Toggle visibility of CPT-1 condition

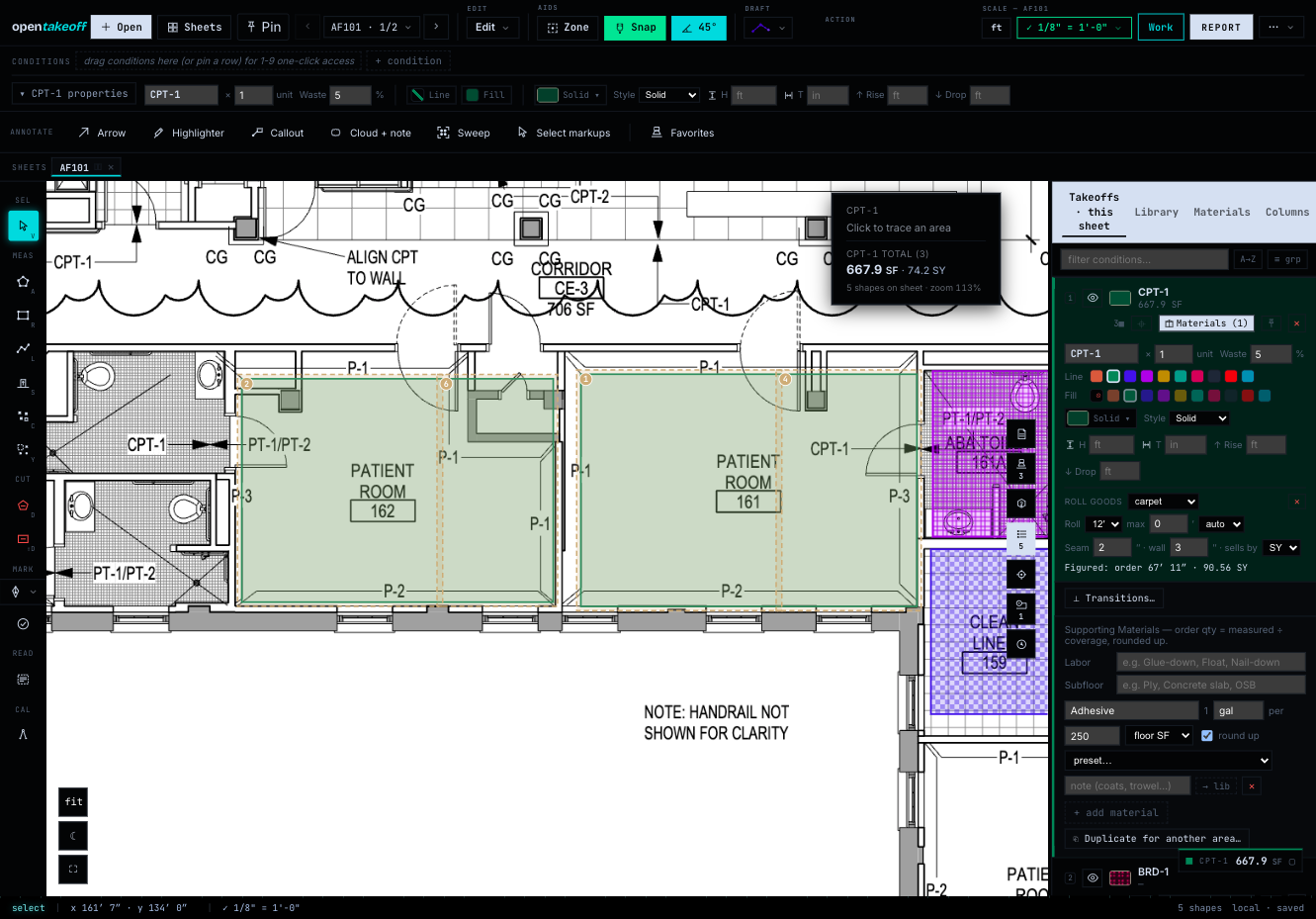click(1093, 298)
